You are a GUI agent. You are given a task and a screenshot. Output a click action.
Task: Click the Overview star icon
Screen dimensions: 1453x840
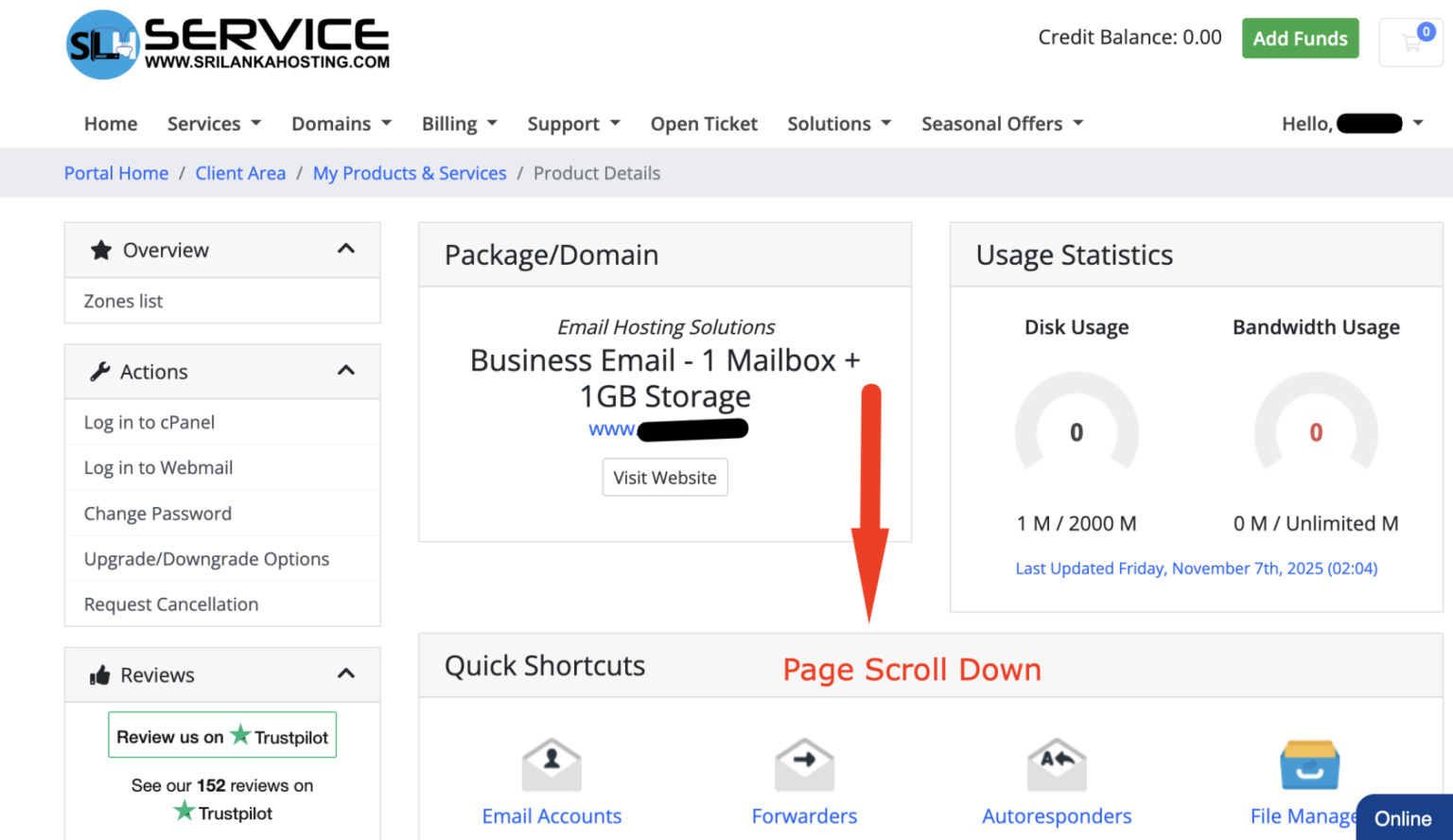pos(100,251)
